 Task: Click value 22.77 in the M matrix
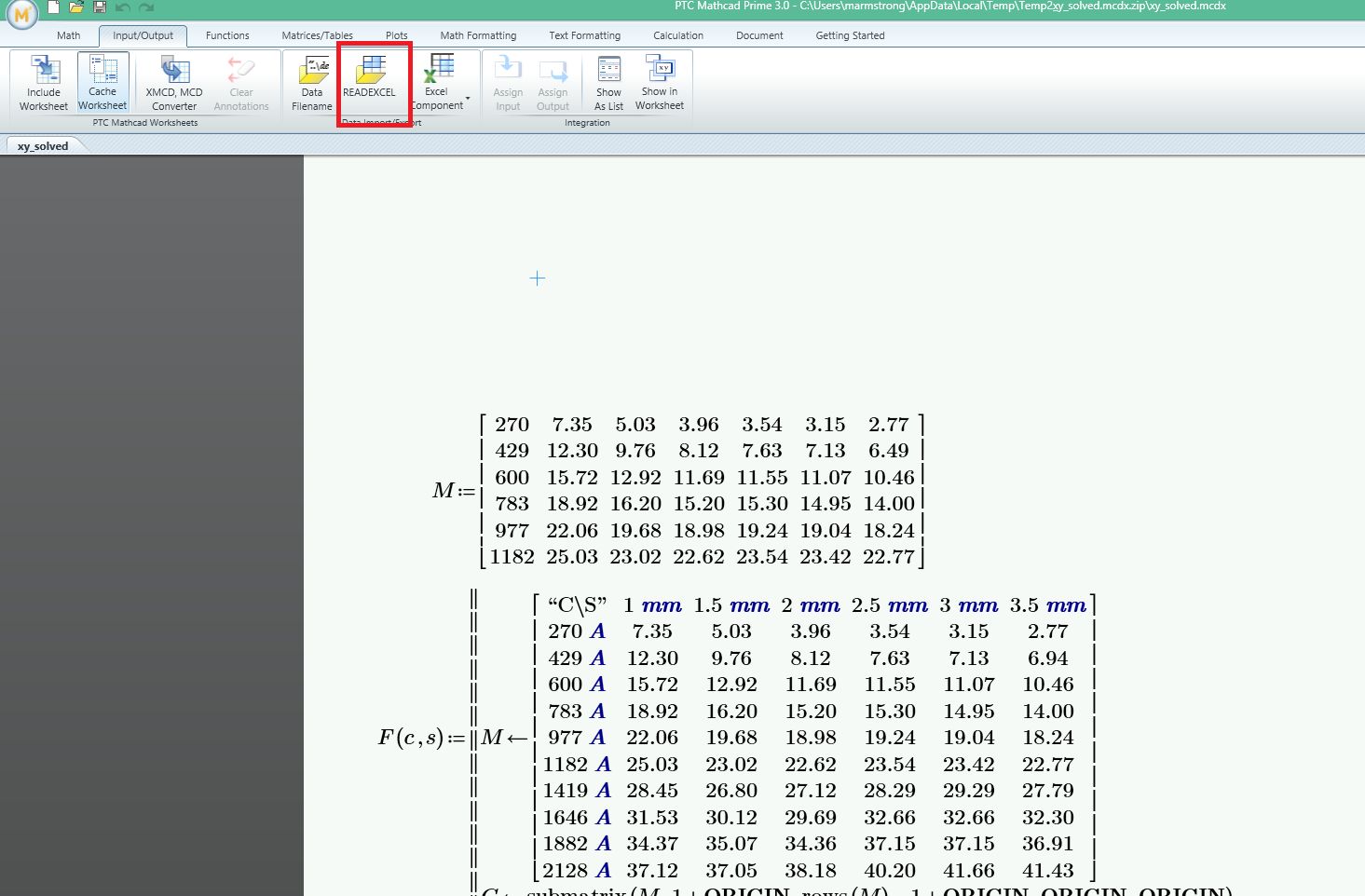(889, 557)
